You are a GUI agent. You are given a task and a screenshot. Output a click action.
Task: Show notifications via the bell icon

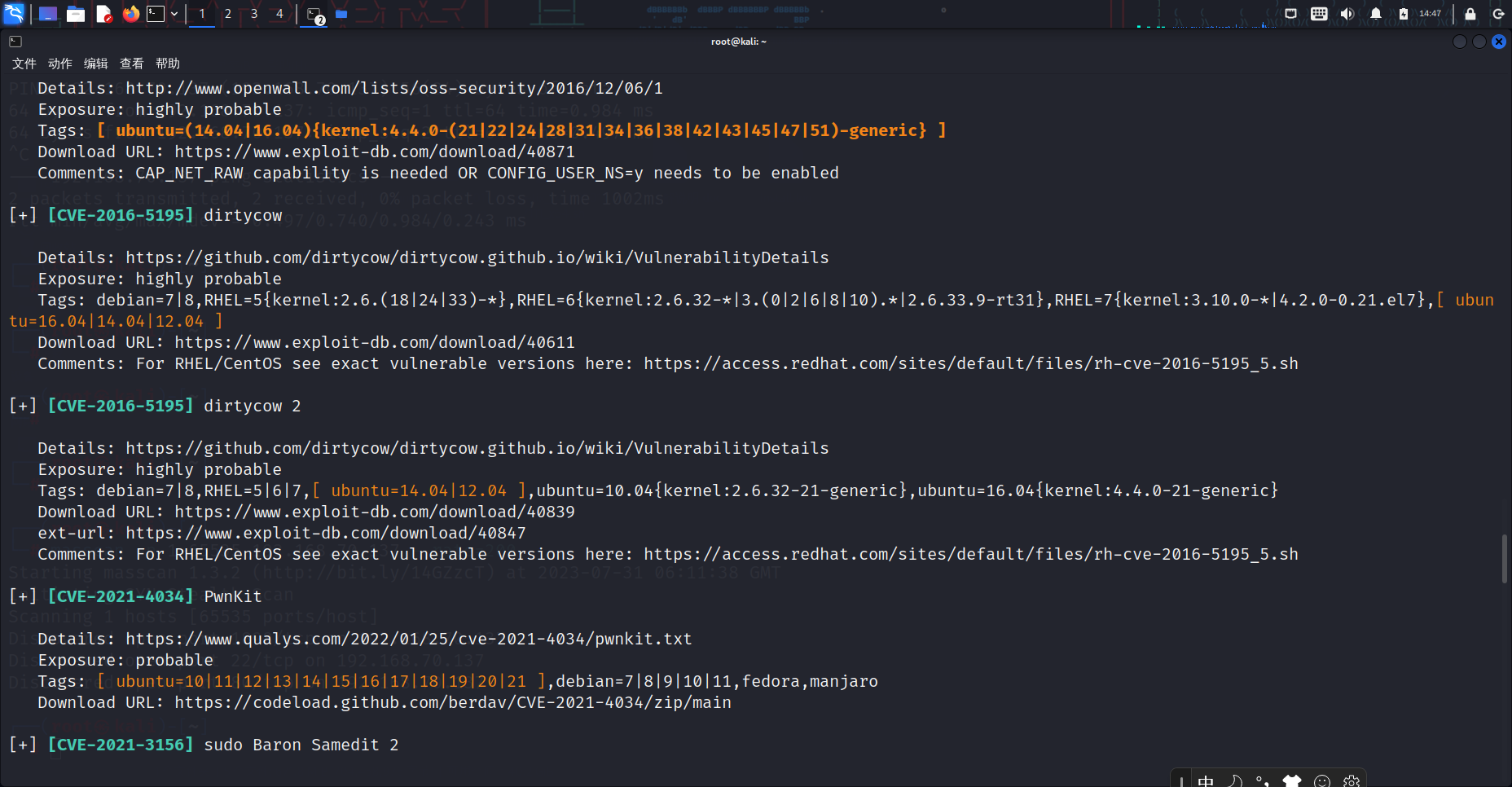coord(1375,14)
